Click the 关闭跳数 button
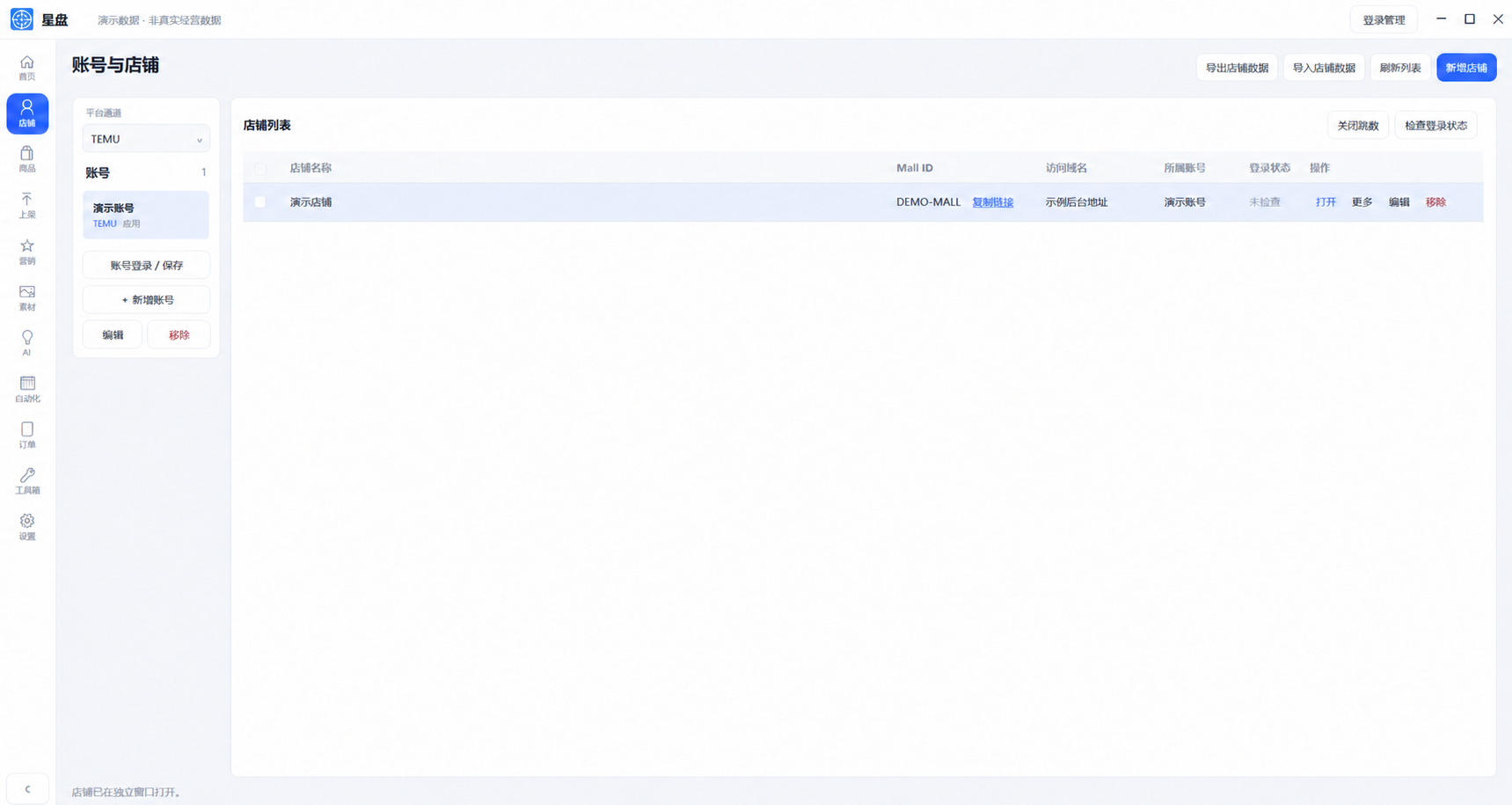The image size is (1512, 805). (1358, 126)
